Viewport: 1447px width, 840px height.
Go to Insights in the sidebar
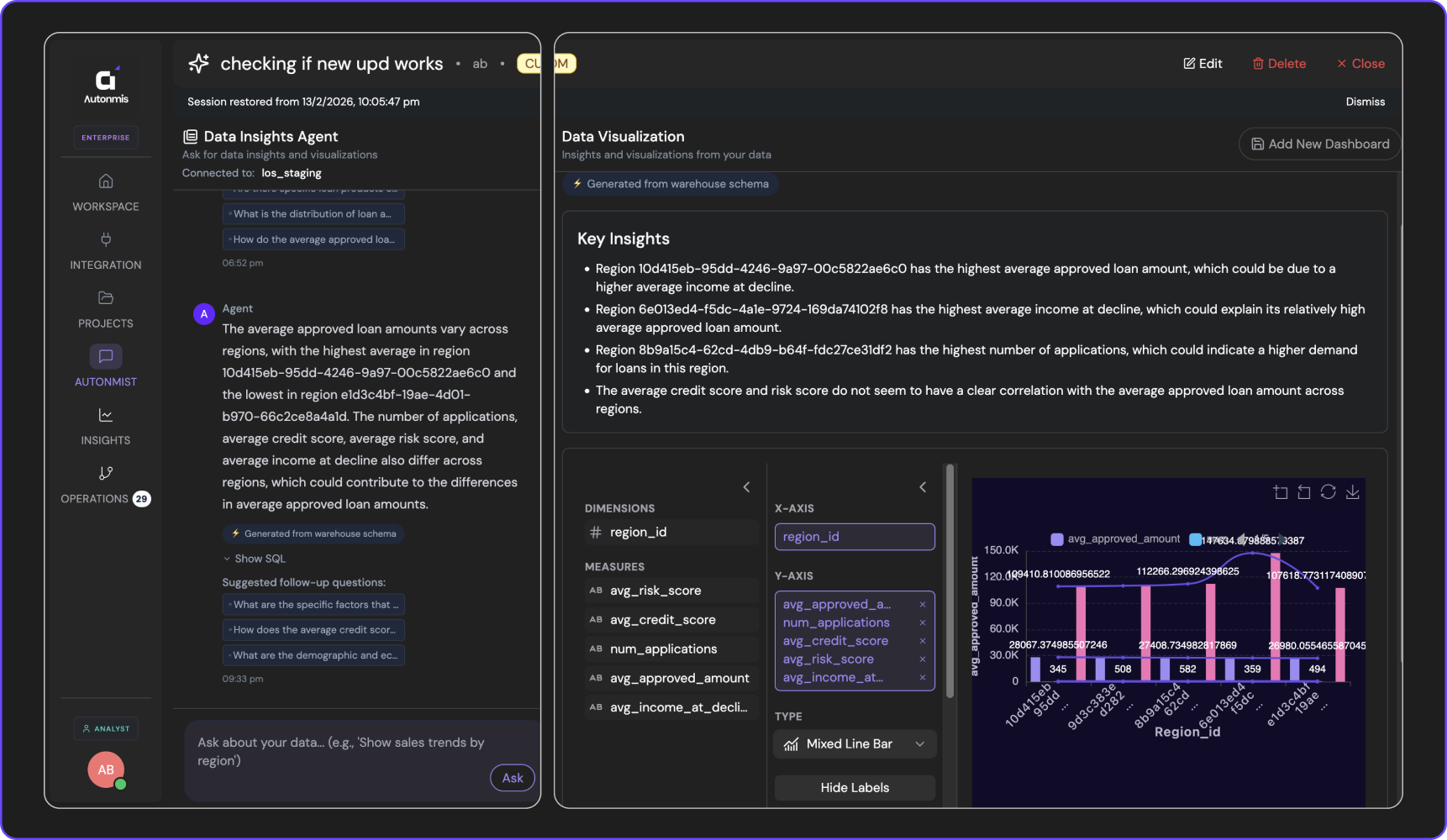[106, 426]
